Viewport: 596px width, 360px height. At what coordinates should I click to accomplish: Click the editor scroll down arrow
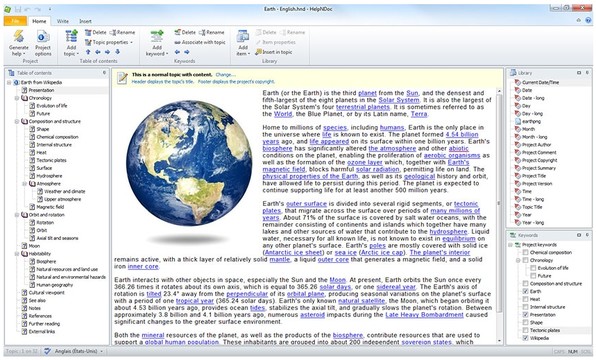tap(499, 341)
